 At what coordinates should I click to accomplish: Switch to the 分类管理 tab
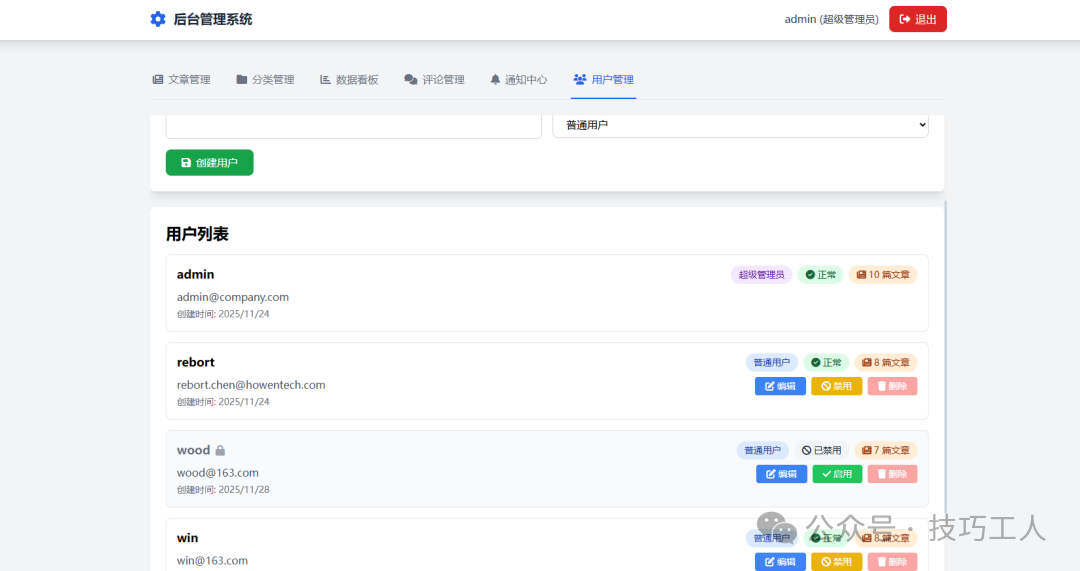click(x=265, y=80)
